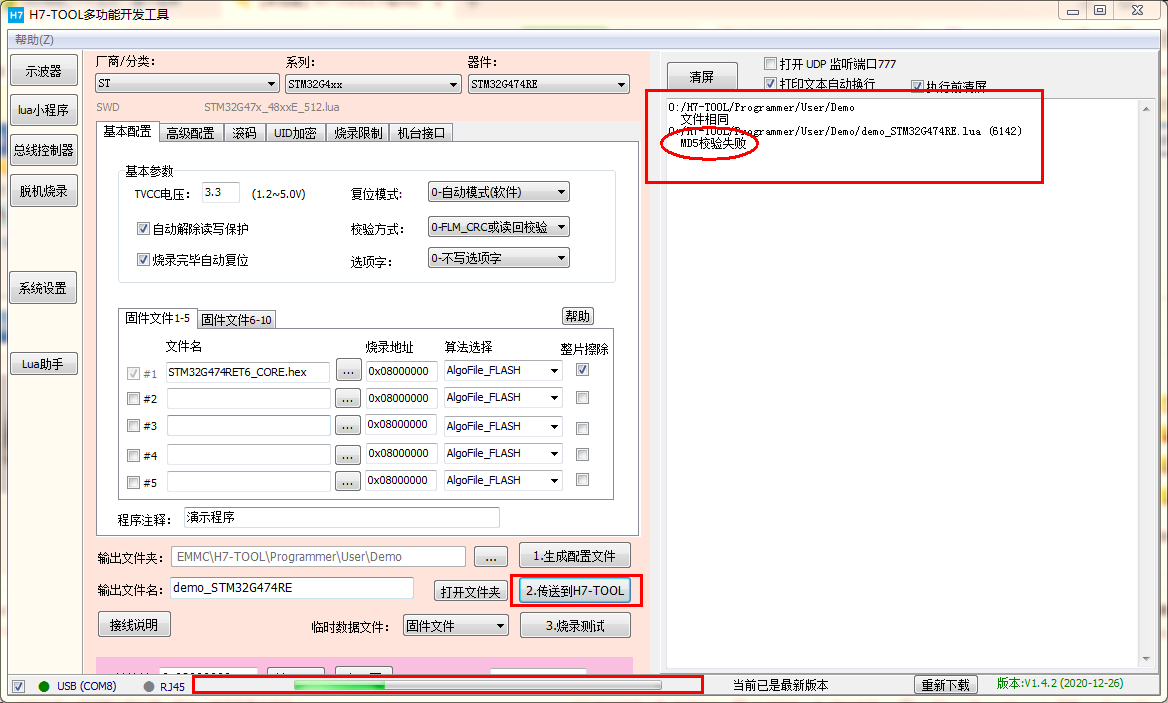Open 系统设置 panel
The height and width of the screenshot is (703, 1168).
coord(43,287)
